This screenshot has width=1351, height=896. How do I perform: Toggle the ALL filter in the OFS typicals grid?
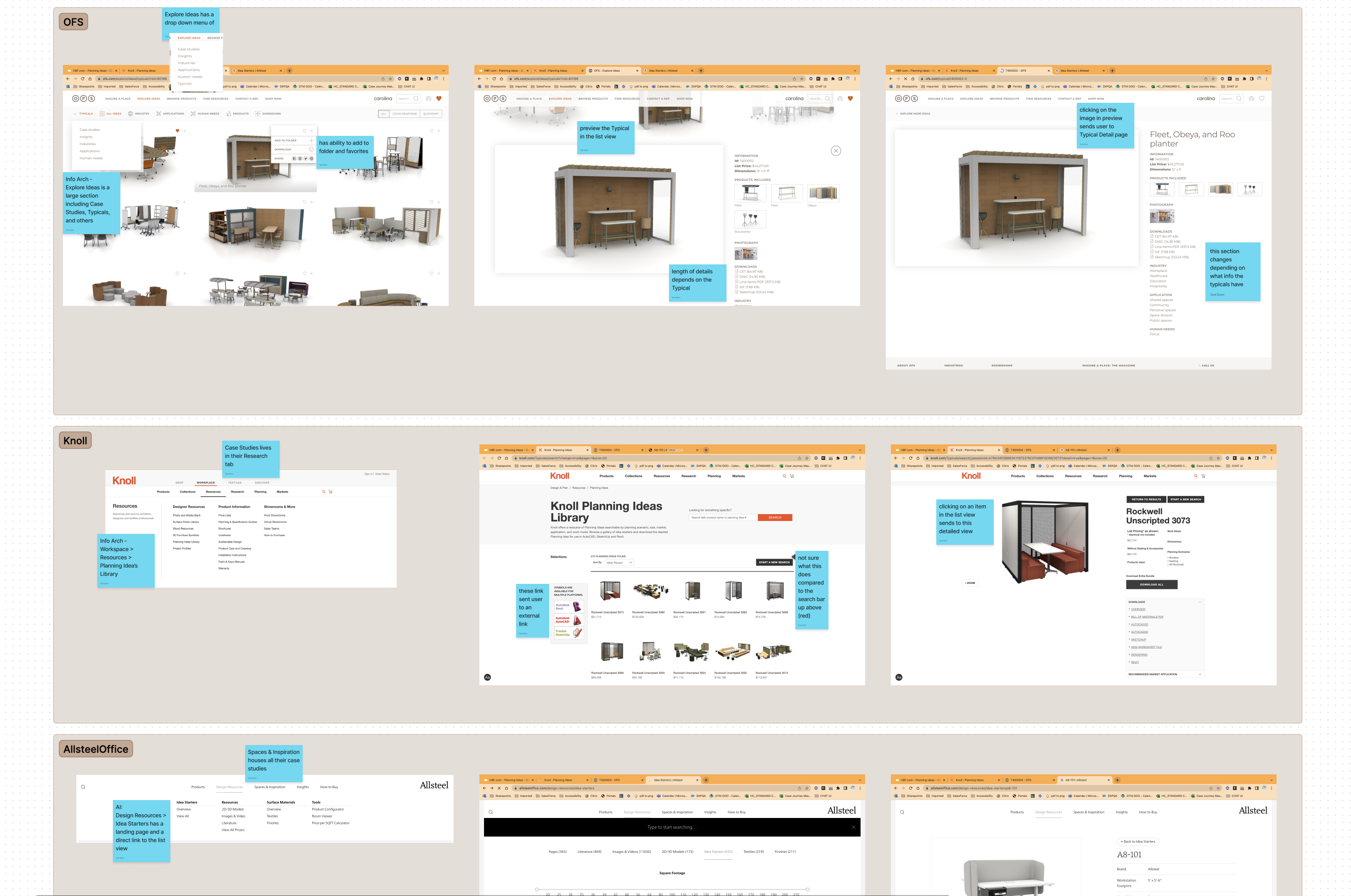383,114
